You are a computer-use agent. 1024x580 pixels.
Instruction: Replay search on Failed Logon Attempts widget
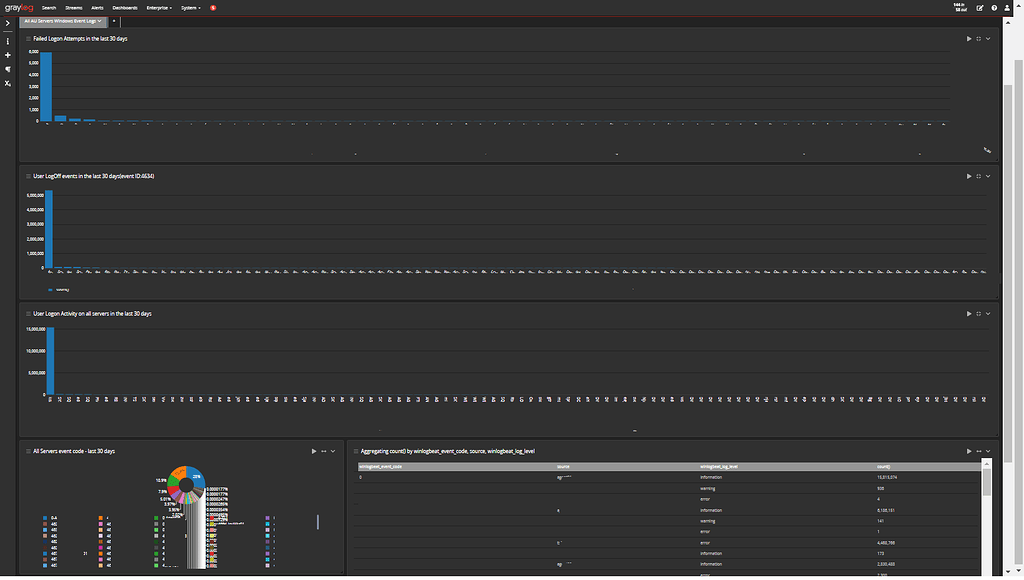968,38
